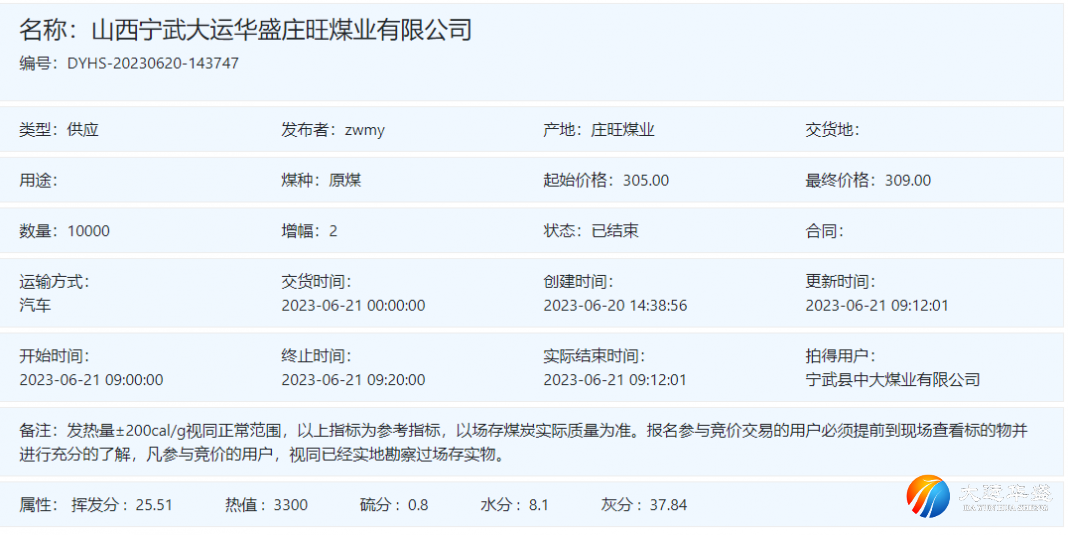This screenshot has height=535, width=1068.
Task: Click the publisher name zwmy
Action: (x=364, y=130)
